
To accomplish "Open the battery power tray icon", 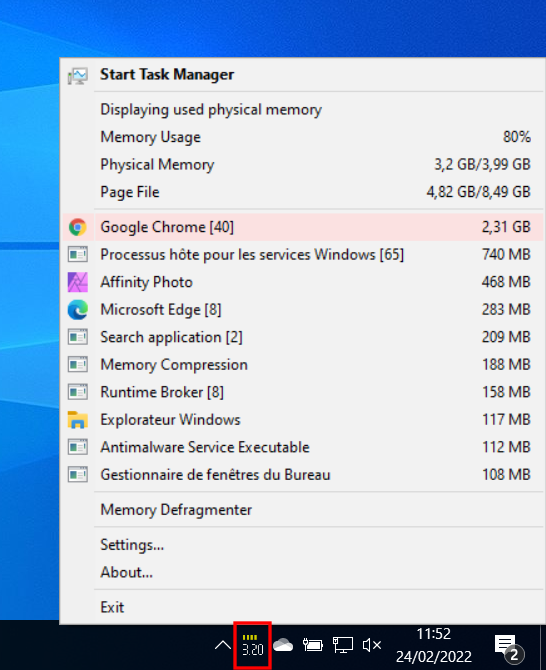I will [x=312, y=645].
